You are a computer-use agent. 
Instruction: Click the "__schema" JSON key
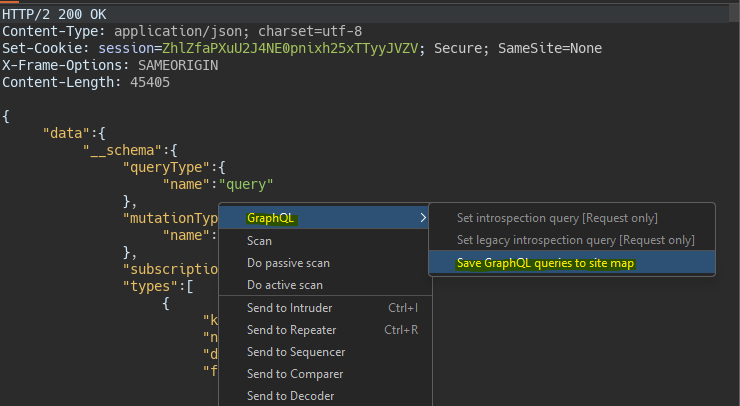pyautogui.click(x=121, y=150)
